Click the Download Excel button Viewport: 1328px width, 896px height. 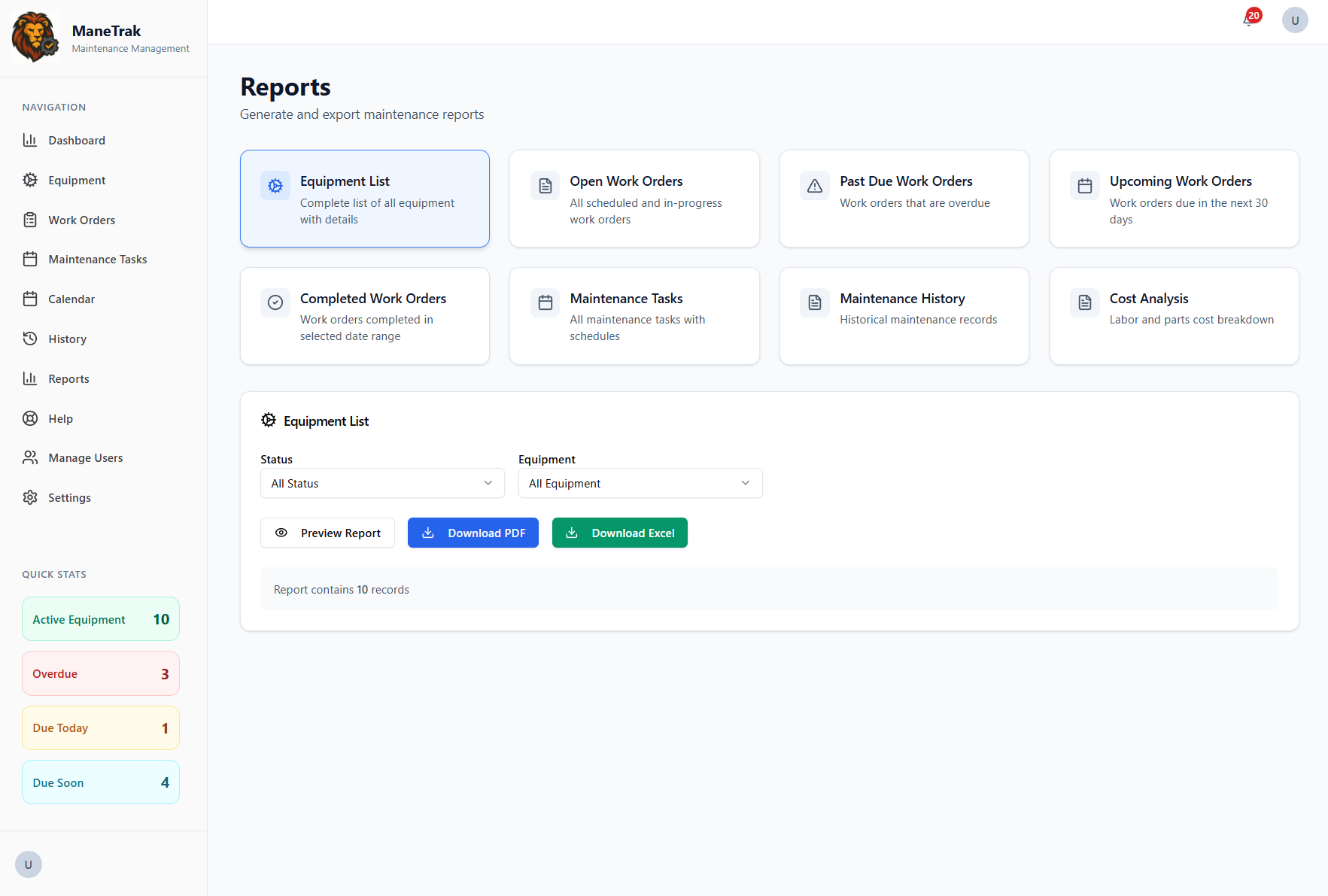[619, 533]
